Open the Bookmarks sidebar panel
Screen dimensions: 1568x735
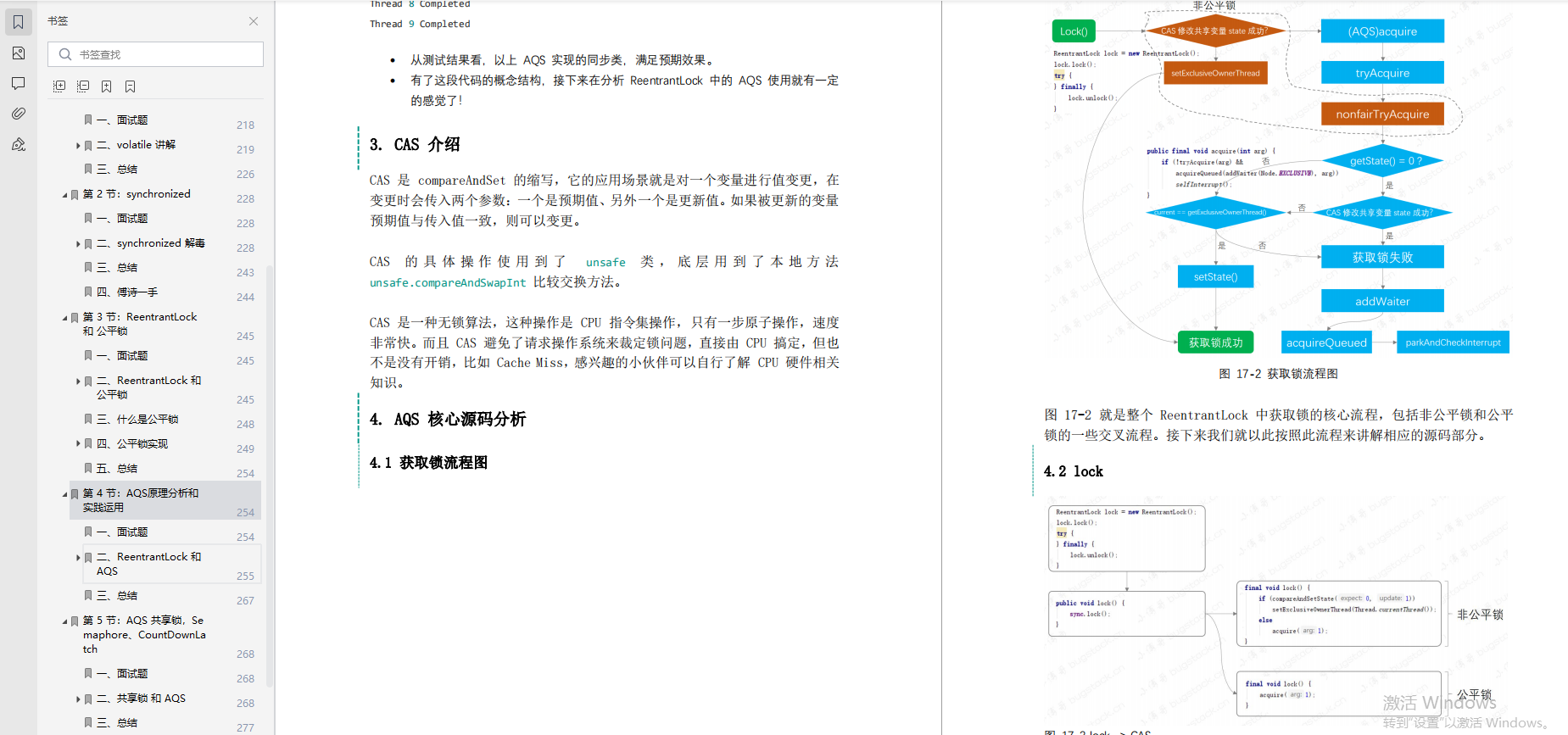click(x=18, y=22)
